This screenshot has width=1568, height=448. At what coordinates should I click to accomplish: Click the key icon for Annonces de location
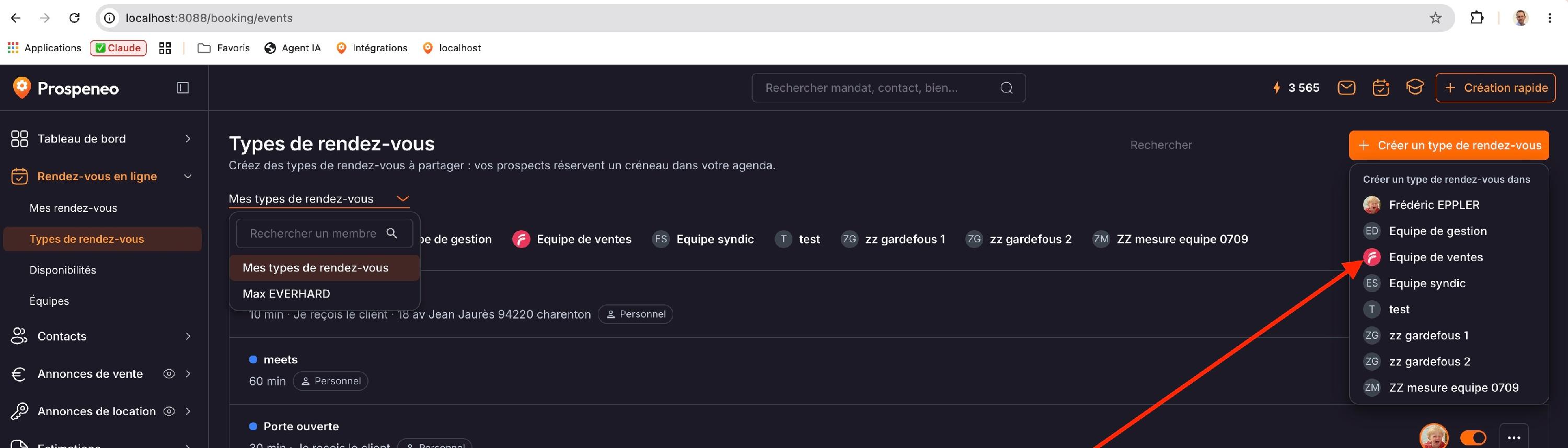[19, 411]
